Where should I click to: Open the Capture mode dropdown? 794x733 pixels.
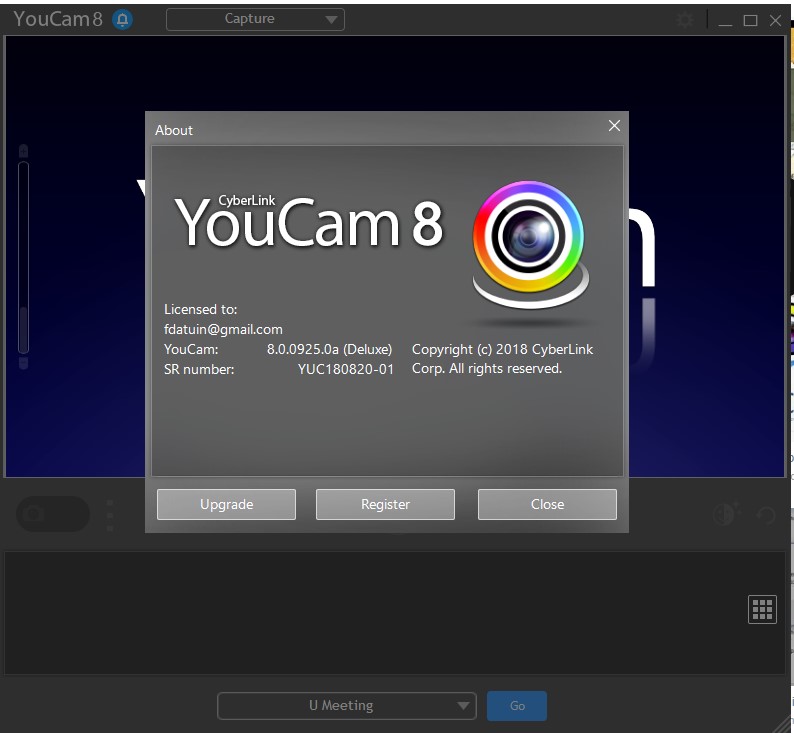255,19
